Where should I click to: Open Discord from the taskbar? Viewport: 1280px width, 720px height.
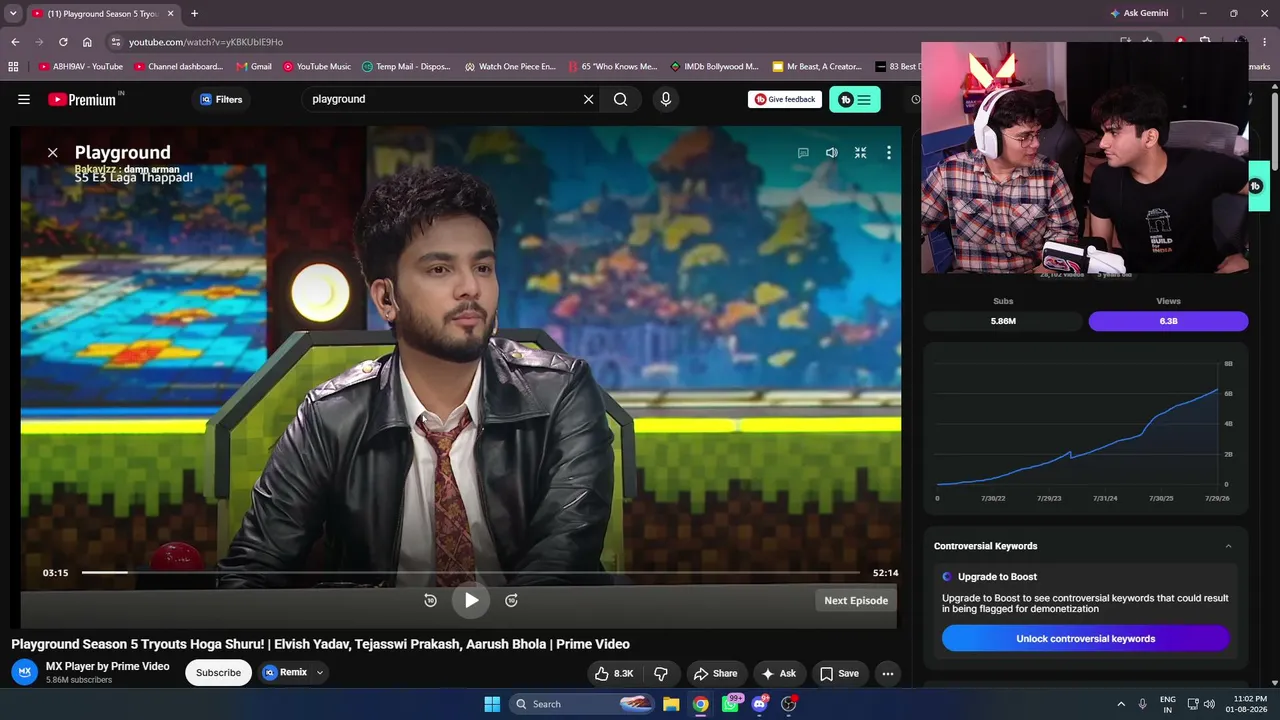point(760,704)
